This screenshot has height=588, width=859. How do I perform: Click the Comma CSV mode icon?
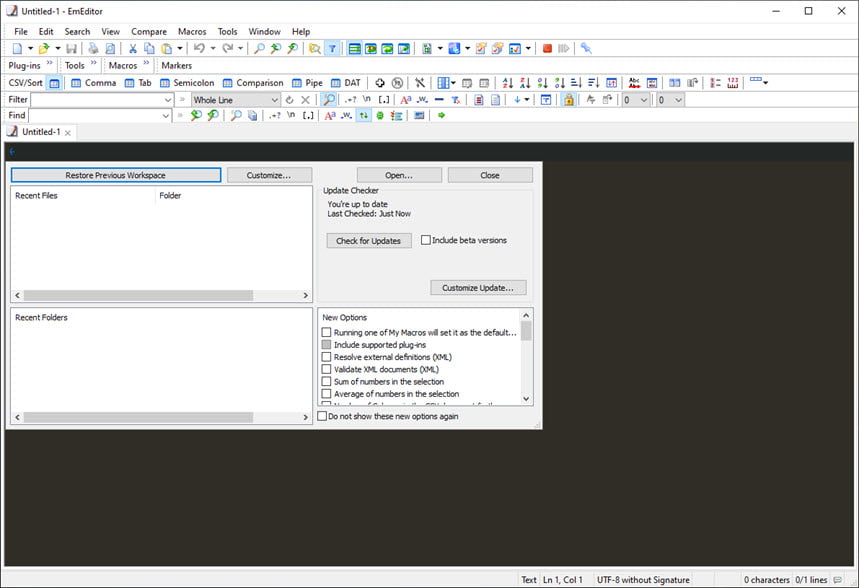(93, 83)
